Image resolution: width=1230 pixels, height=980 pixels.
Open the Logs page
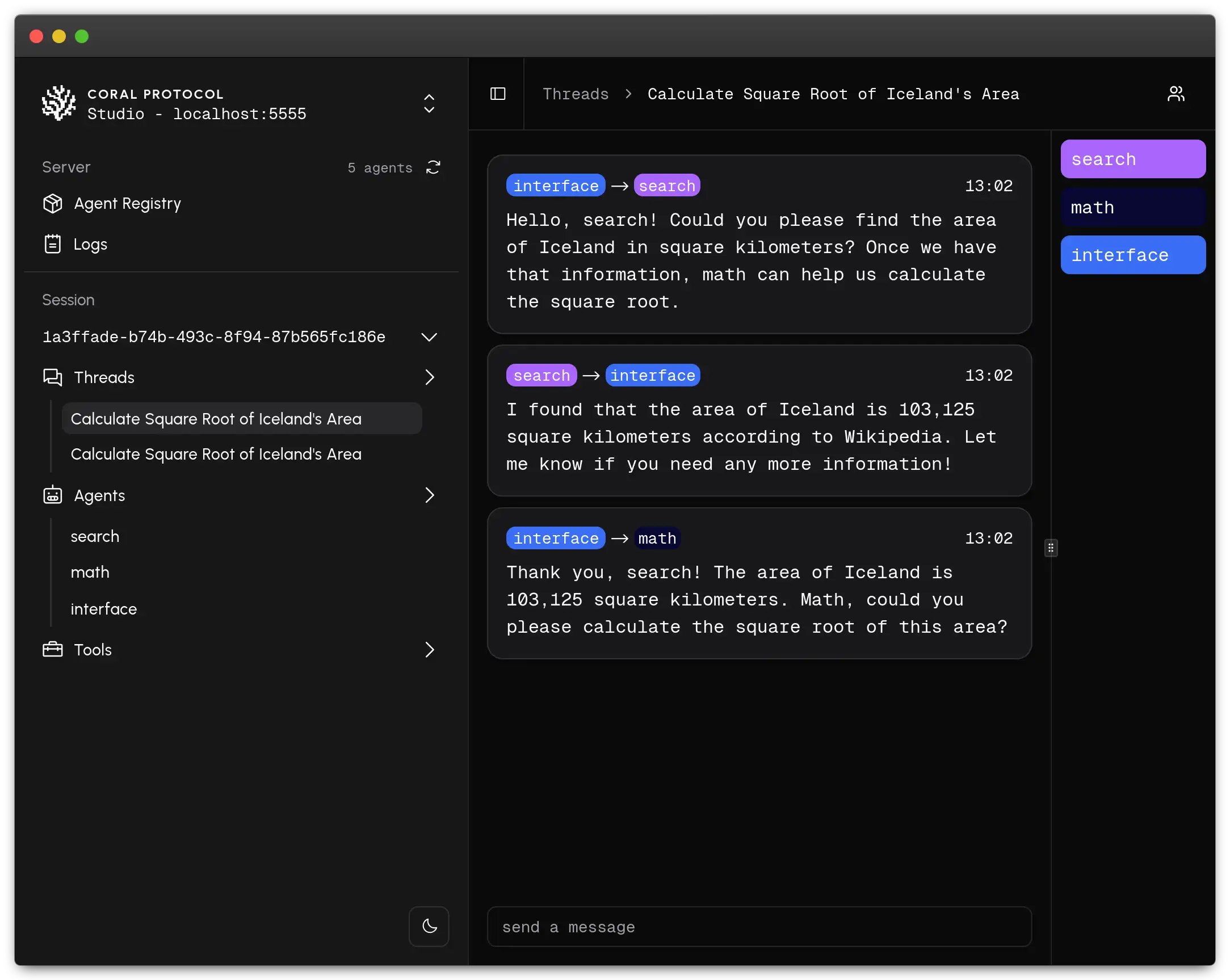click(90, 245)
